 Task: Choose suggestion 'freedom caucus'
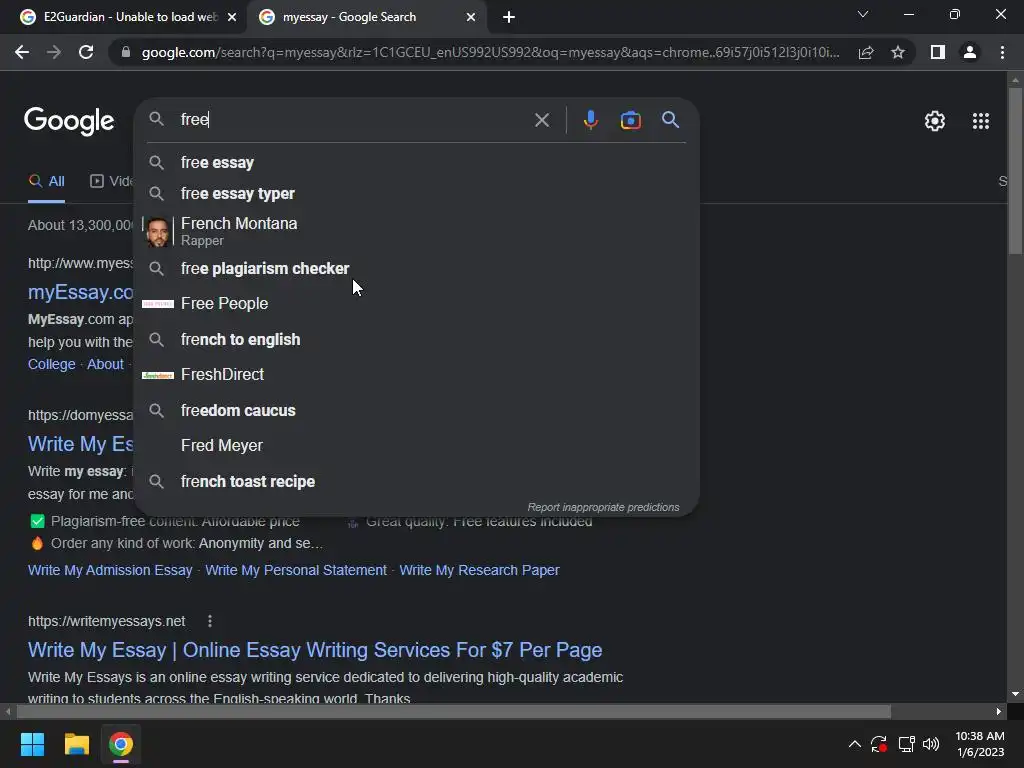pyautogui.click(x=417, y=411)
